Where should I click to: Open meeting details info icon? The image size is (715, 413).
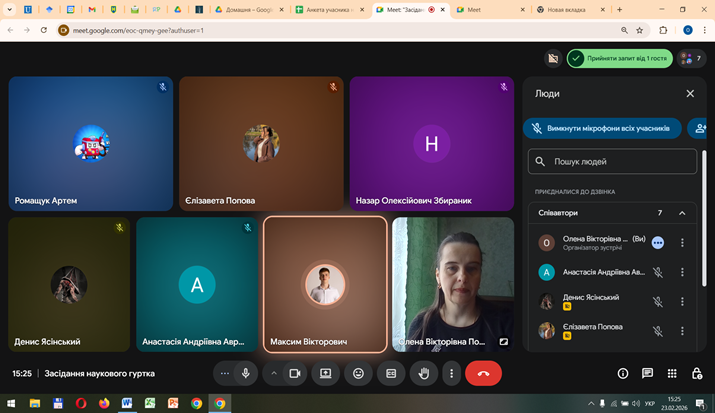622,373
